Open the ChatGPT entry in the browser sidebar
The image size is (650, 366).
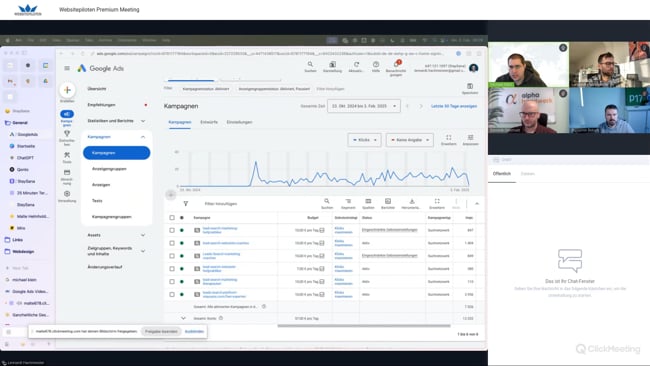25,158
